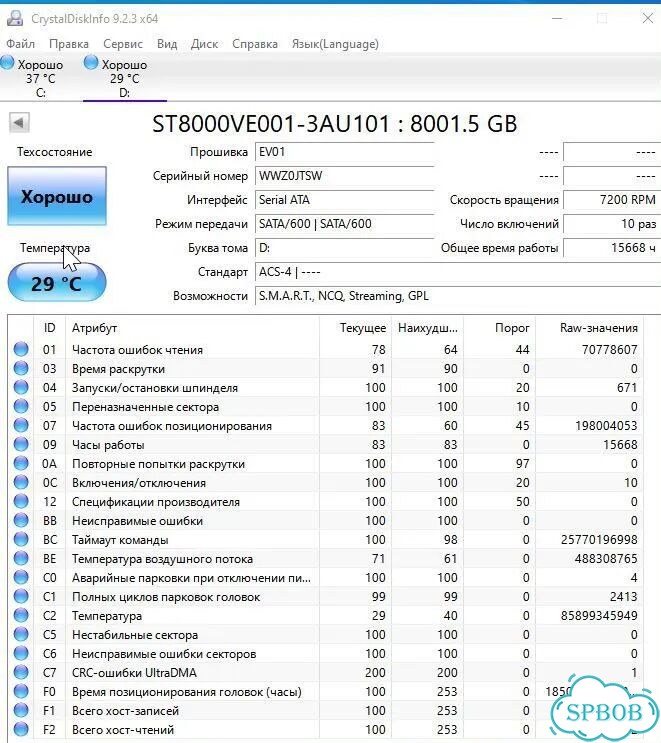Screen dimensions: 661x743
Task: Click status circle for attribute F2
Action: point(21,729)
